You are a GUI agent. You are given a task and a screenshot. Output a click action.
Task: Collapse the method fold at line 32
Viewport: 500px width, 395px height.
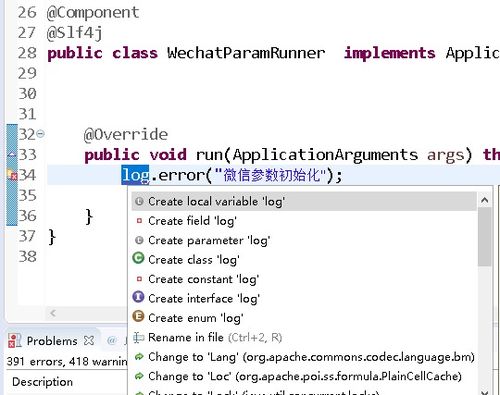pos(41,134)
